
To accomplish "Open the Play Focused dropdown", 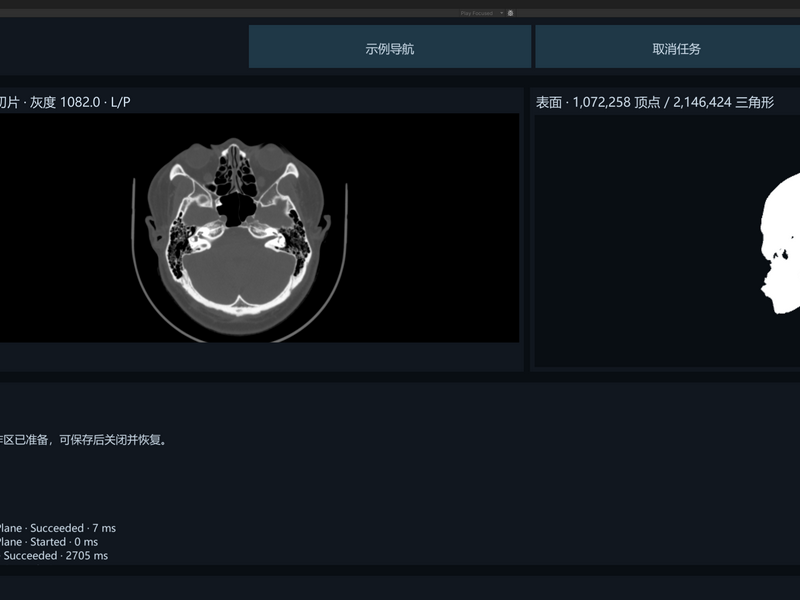I will pyautogui.click(x=481, y=13).
